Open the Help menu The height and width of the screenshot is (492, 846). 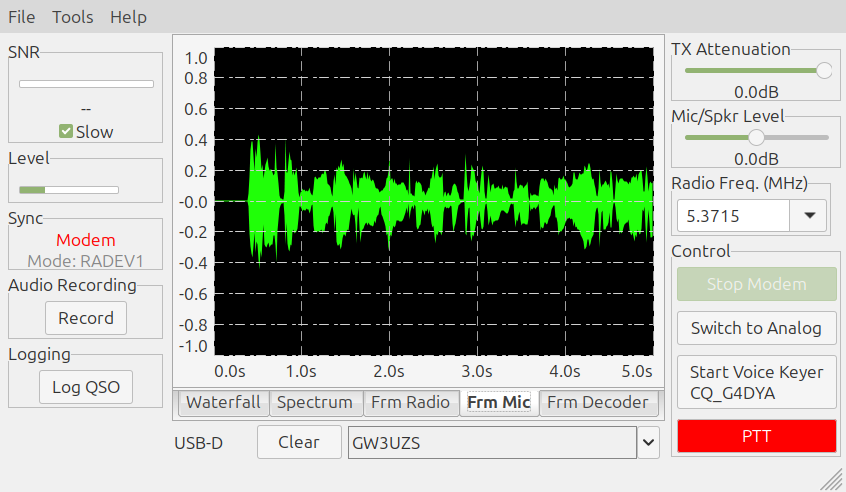(128, 17)
